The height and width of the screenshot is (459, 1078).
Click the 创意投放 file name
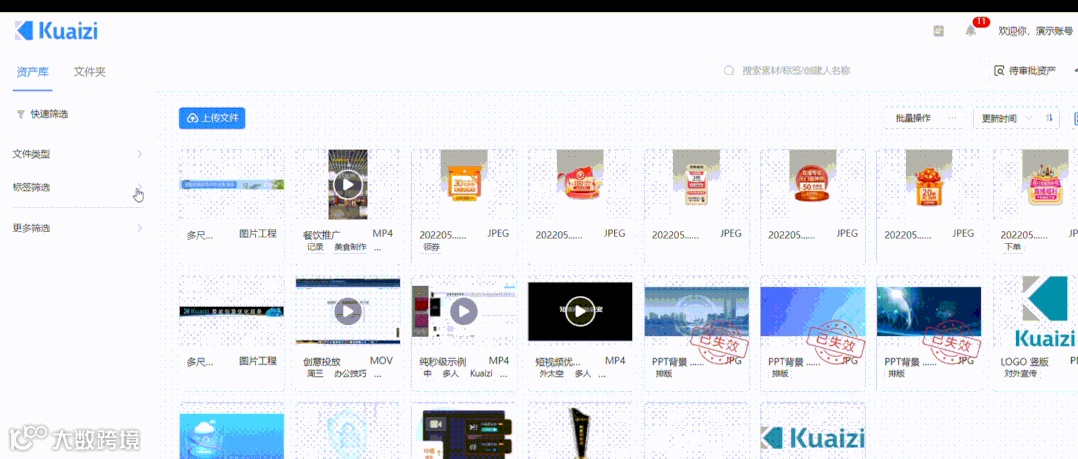tap(322, 361)
